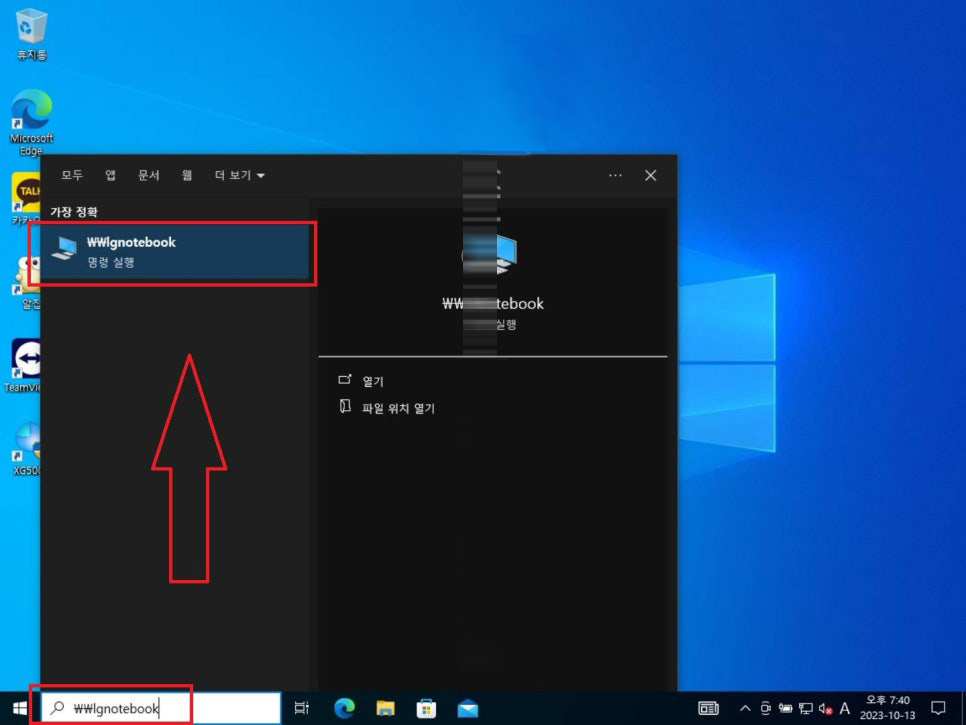Switch to the 문서 search tab
The width and height of the screenshot is (966, 725).
(x=148, y=176)
